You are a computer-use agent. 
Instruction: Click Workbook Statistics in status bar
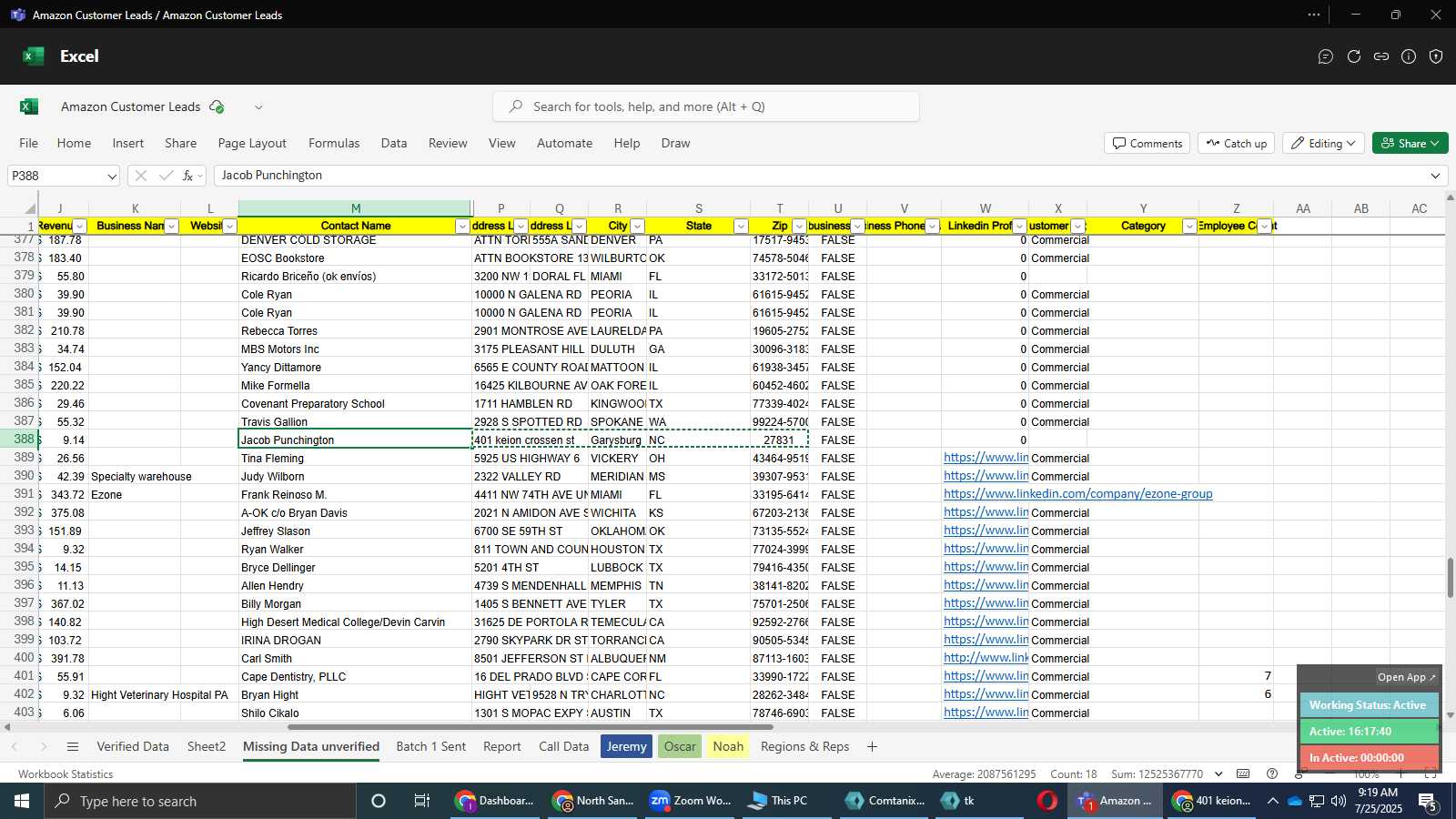(x=66, y=774)
